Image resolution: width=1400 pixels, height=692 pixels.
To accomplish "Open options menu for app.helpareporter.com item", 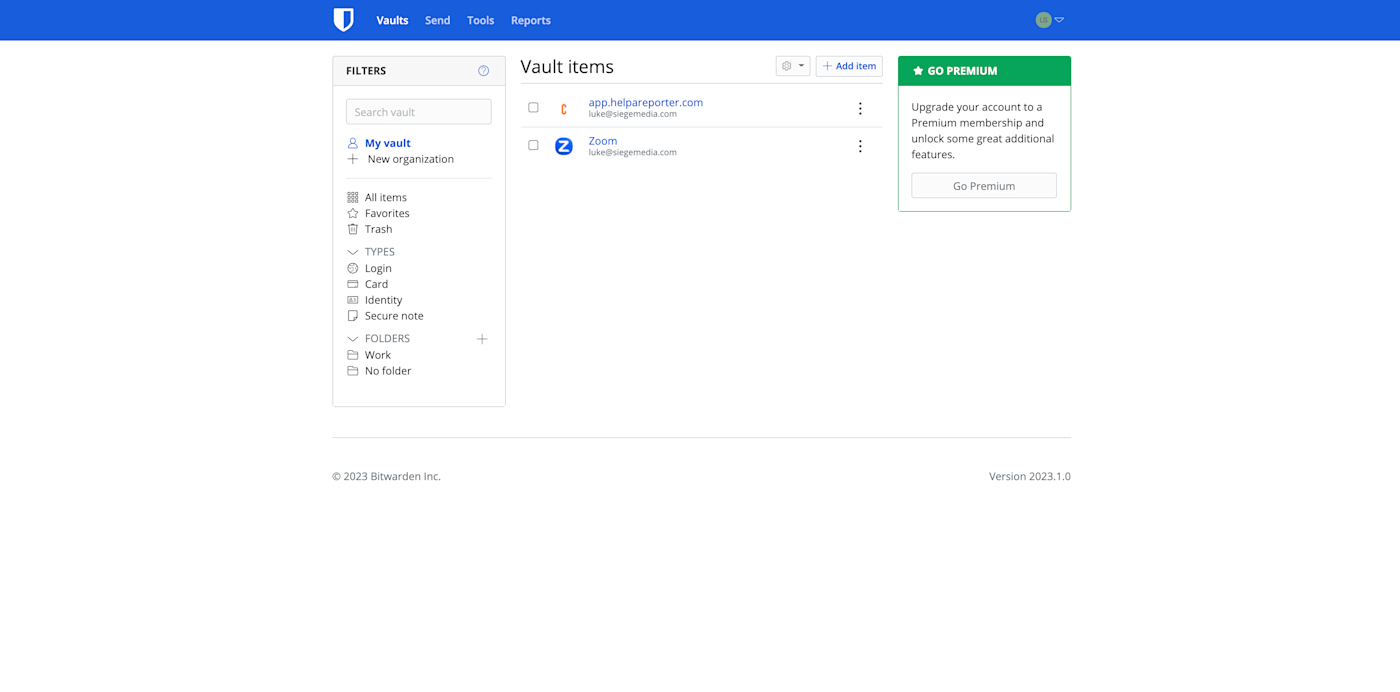I will [x=860, y=108].
